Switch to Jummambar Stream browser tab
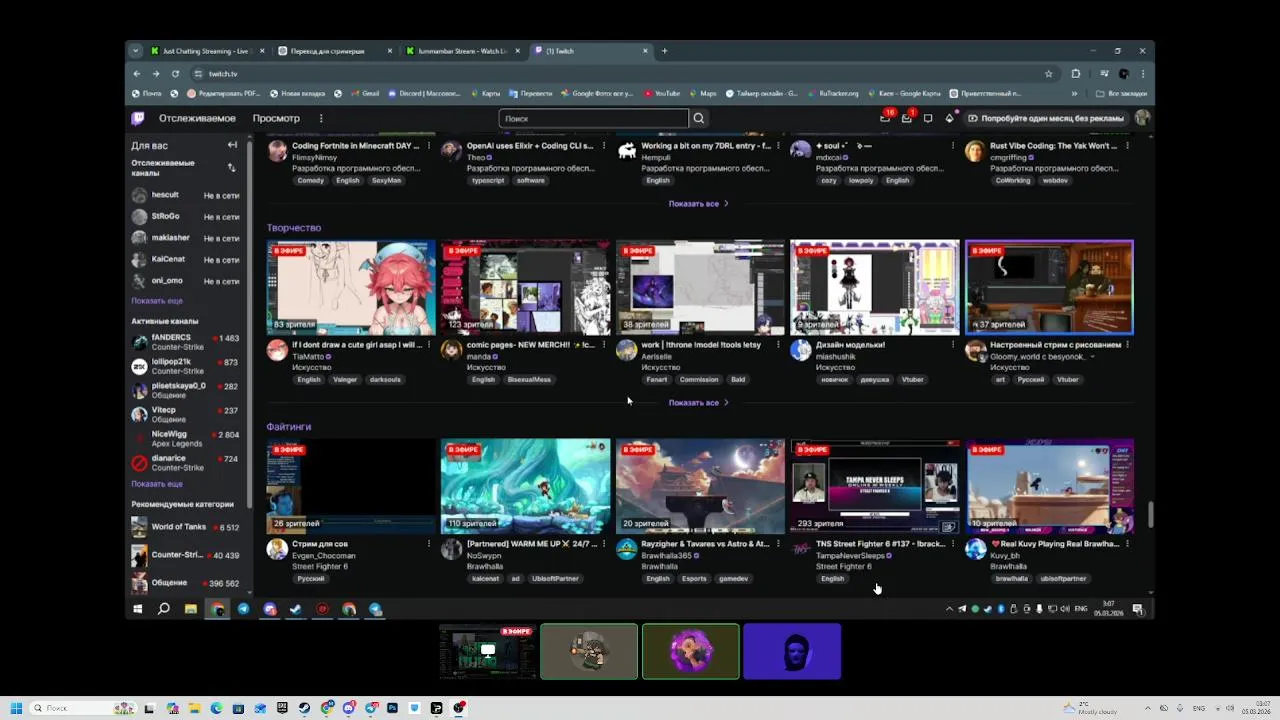 pos(463,51)
